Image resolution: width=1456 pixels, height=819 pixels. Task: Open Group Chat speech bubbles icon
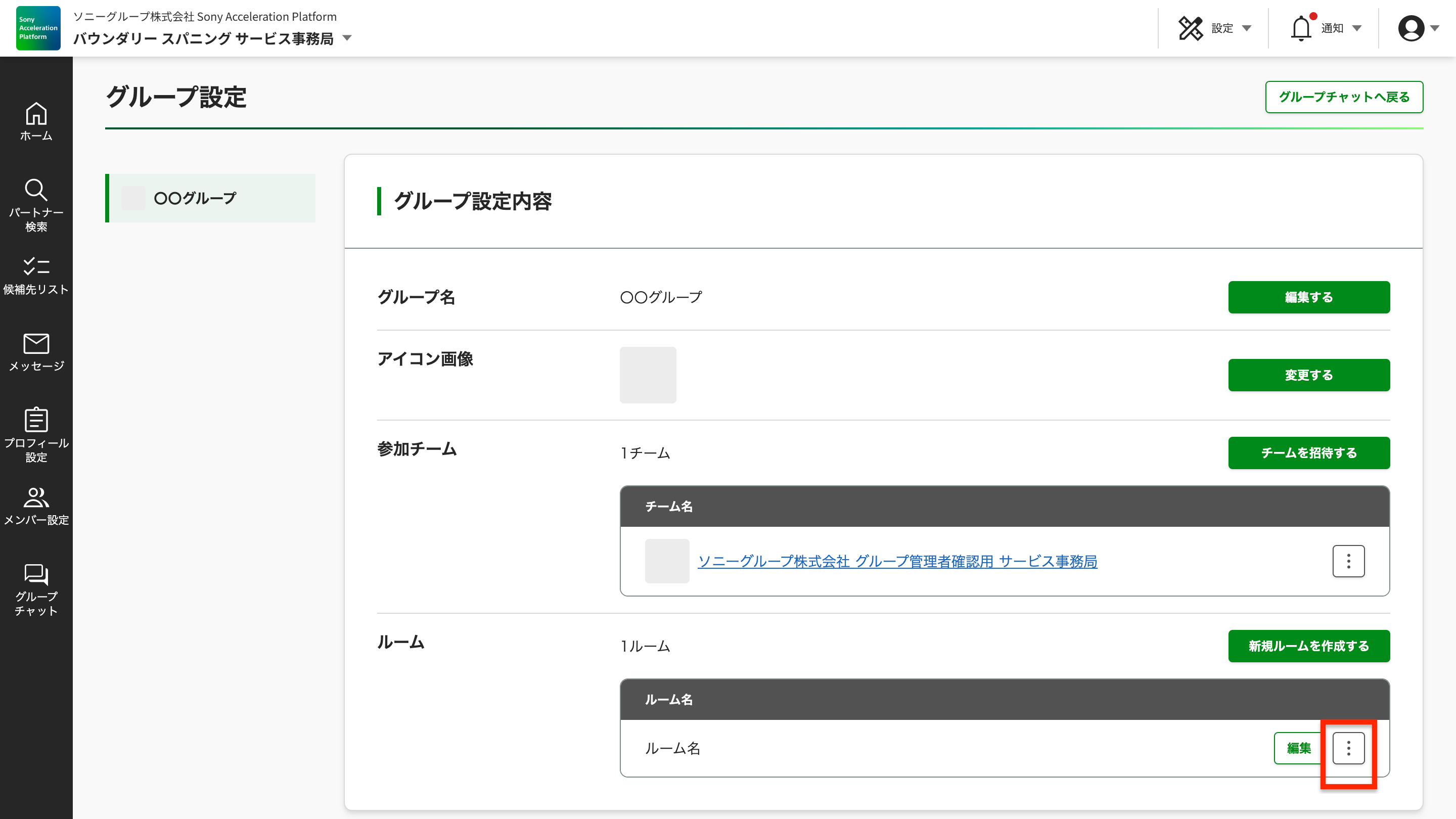pos(36,574)
